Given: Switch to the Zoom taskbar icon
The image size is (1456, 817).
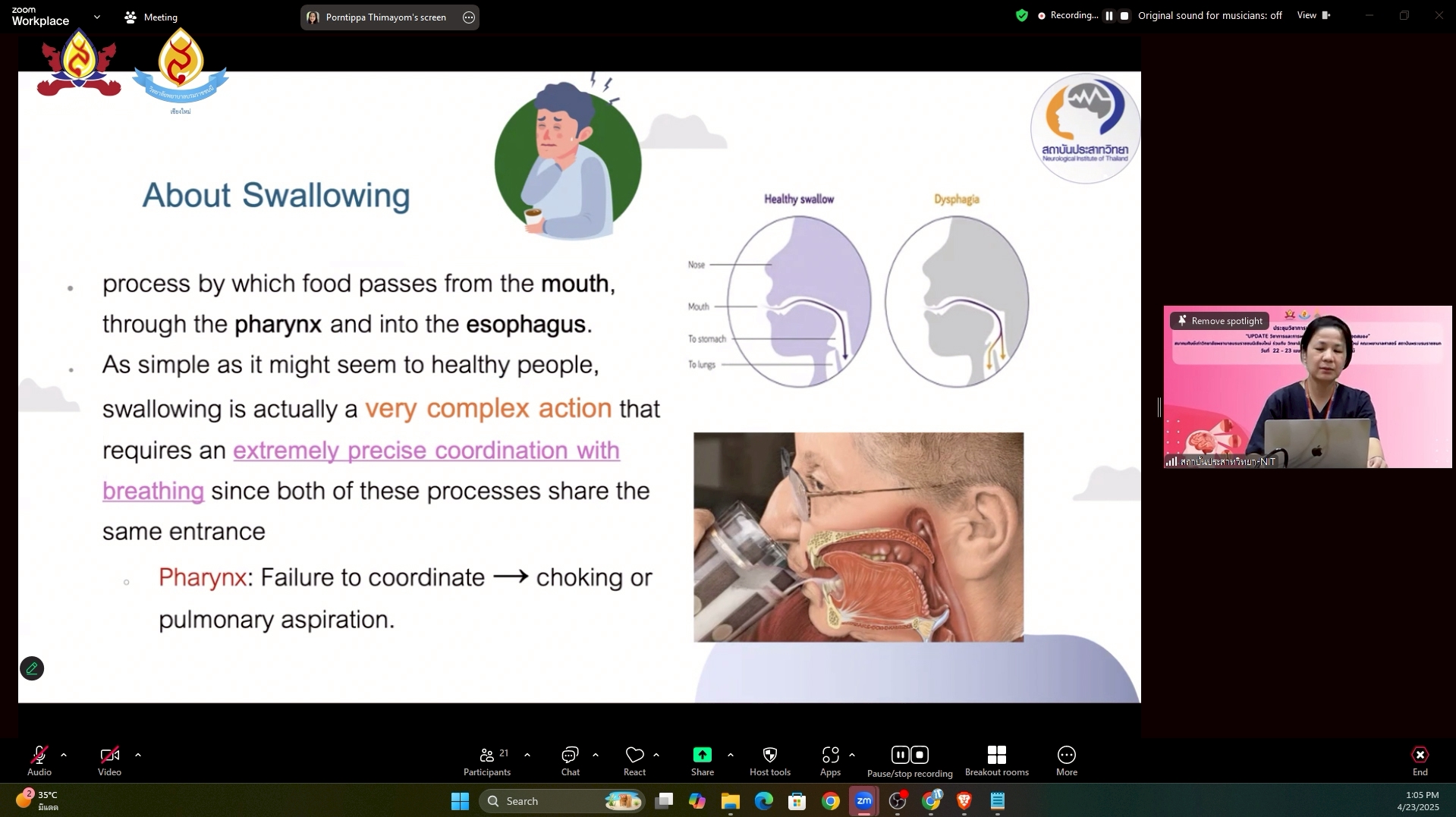Looking at the screenshot, I should click(864, 801).
